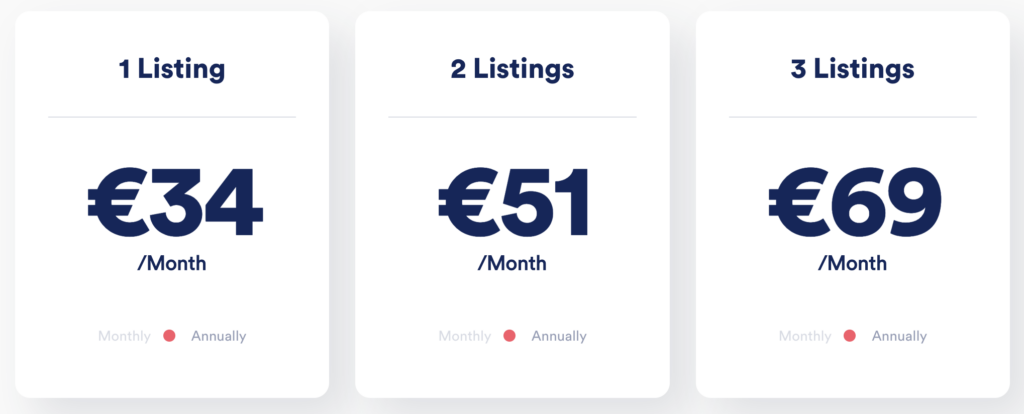Select Annually billing for 1 Listing
Image resolution: width=1024 pixels, height=414 pixels.
tap(218, 336)
